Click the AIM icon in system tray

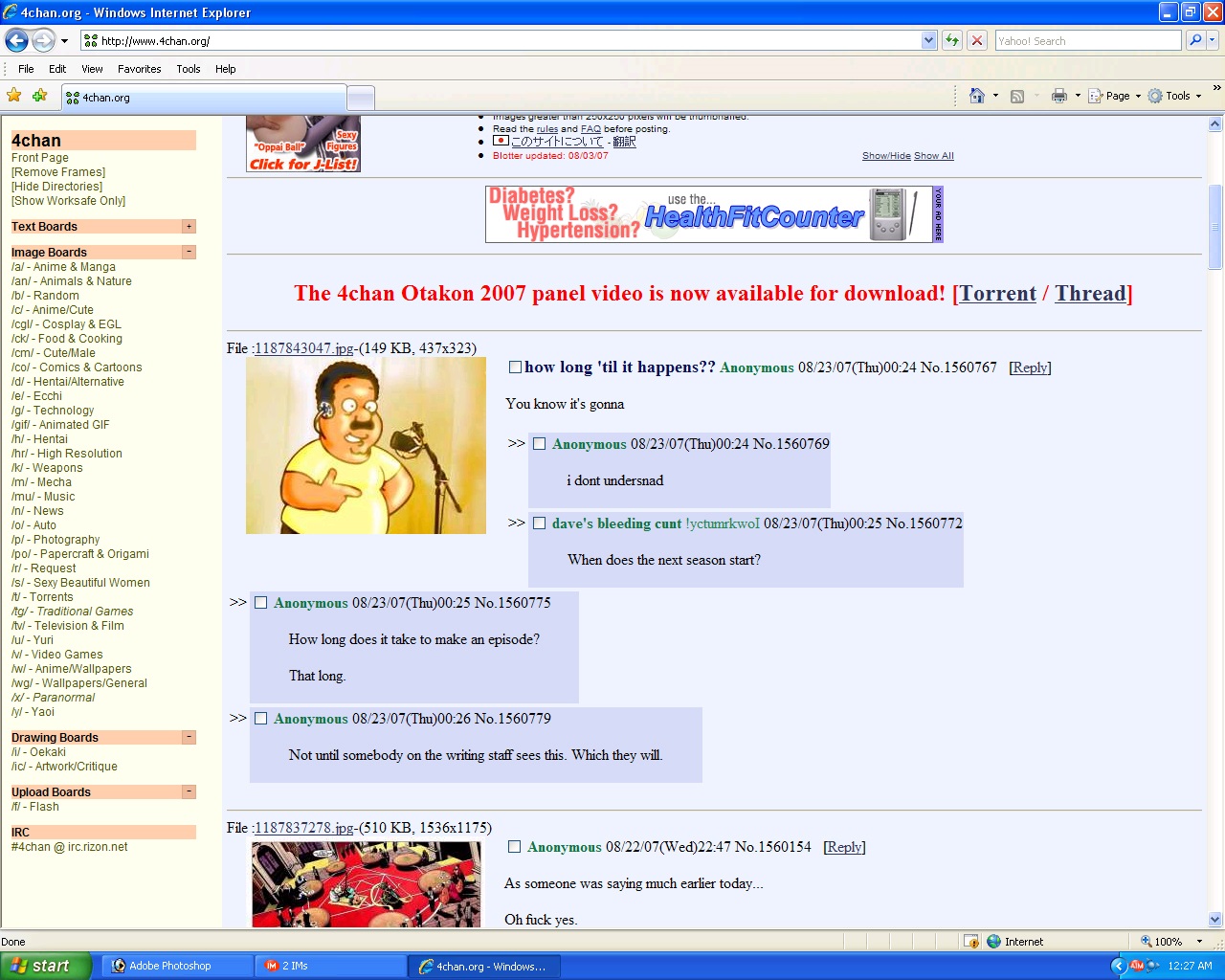coord(1137,966)
